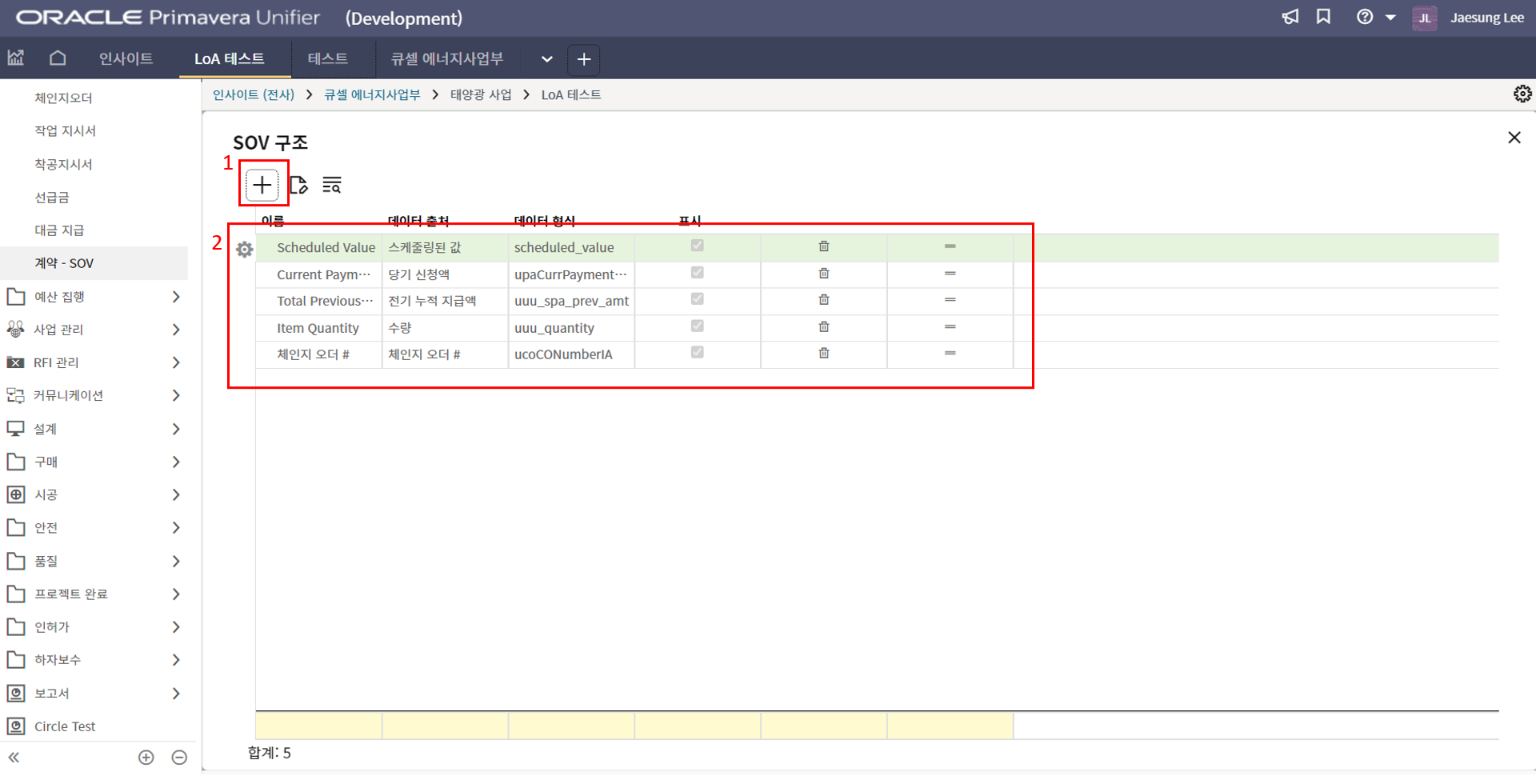1536x784 pixels.
Task: Click trash icon for Item Quantity row
Action: pyautogui.click(x=823, y=327)
